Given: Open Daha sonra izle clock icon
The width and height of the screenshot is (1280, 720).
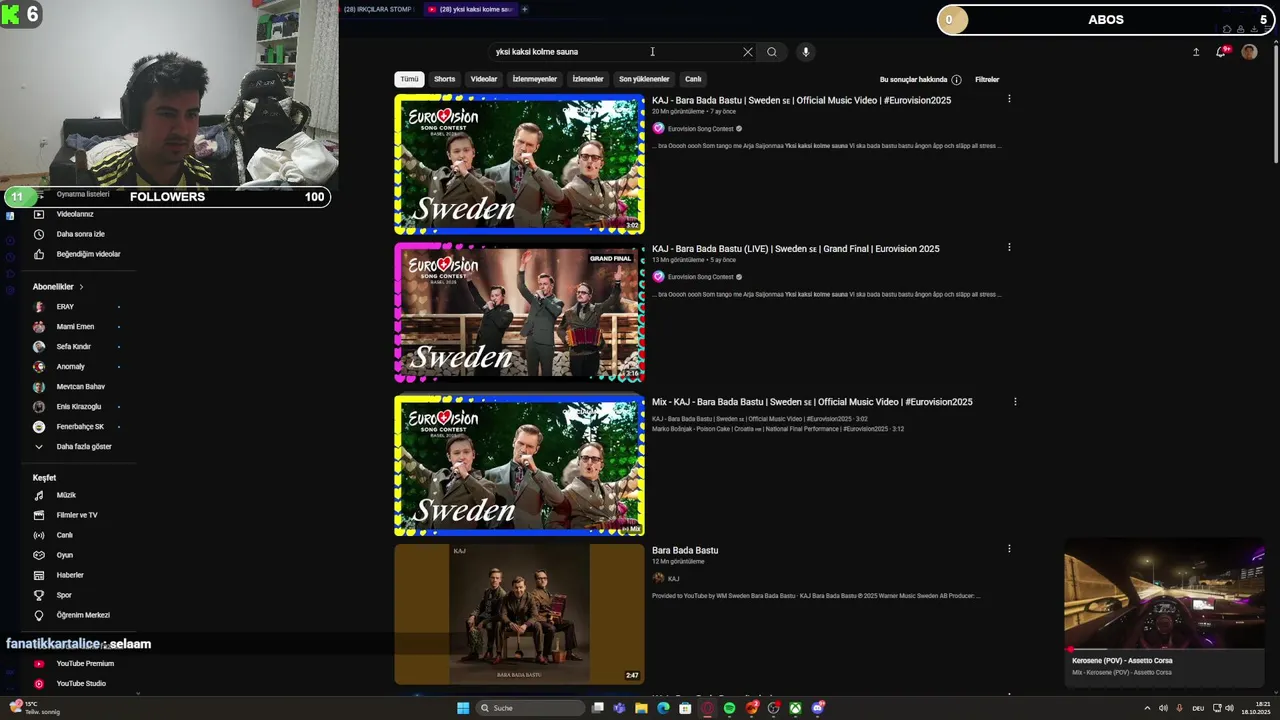Looking at the screenshot, I should point(39,234).
